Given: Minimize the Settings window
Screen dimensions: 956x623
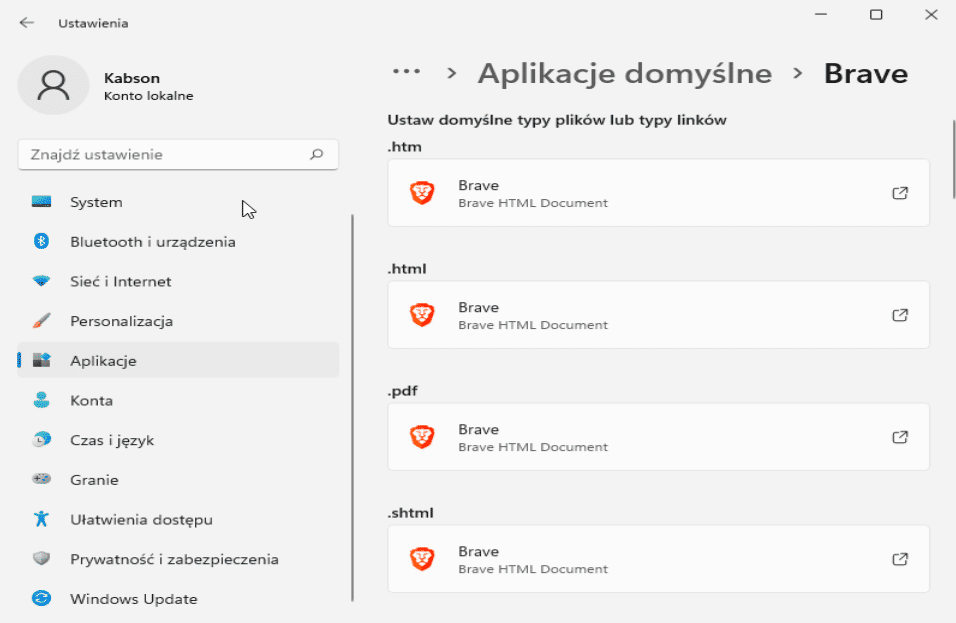Looking at the screenshot, I should (x=821, y=15).
